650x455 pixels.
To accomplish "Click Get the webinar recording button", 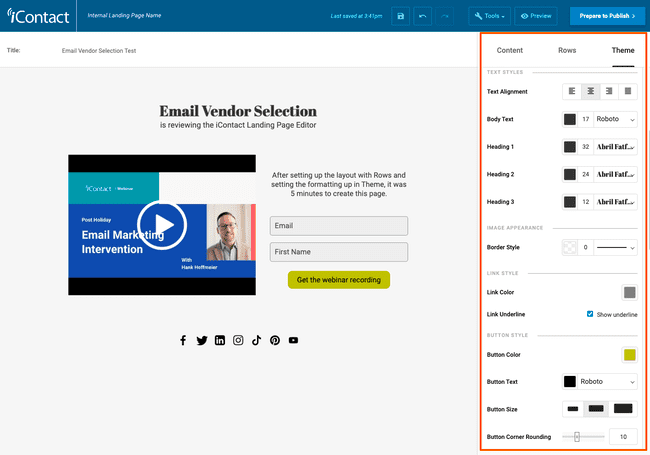I will point(339,280).
